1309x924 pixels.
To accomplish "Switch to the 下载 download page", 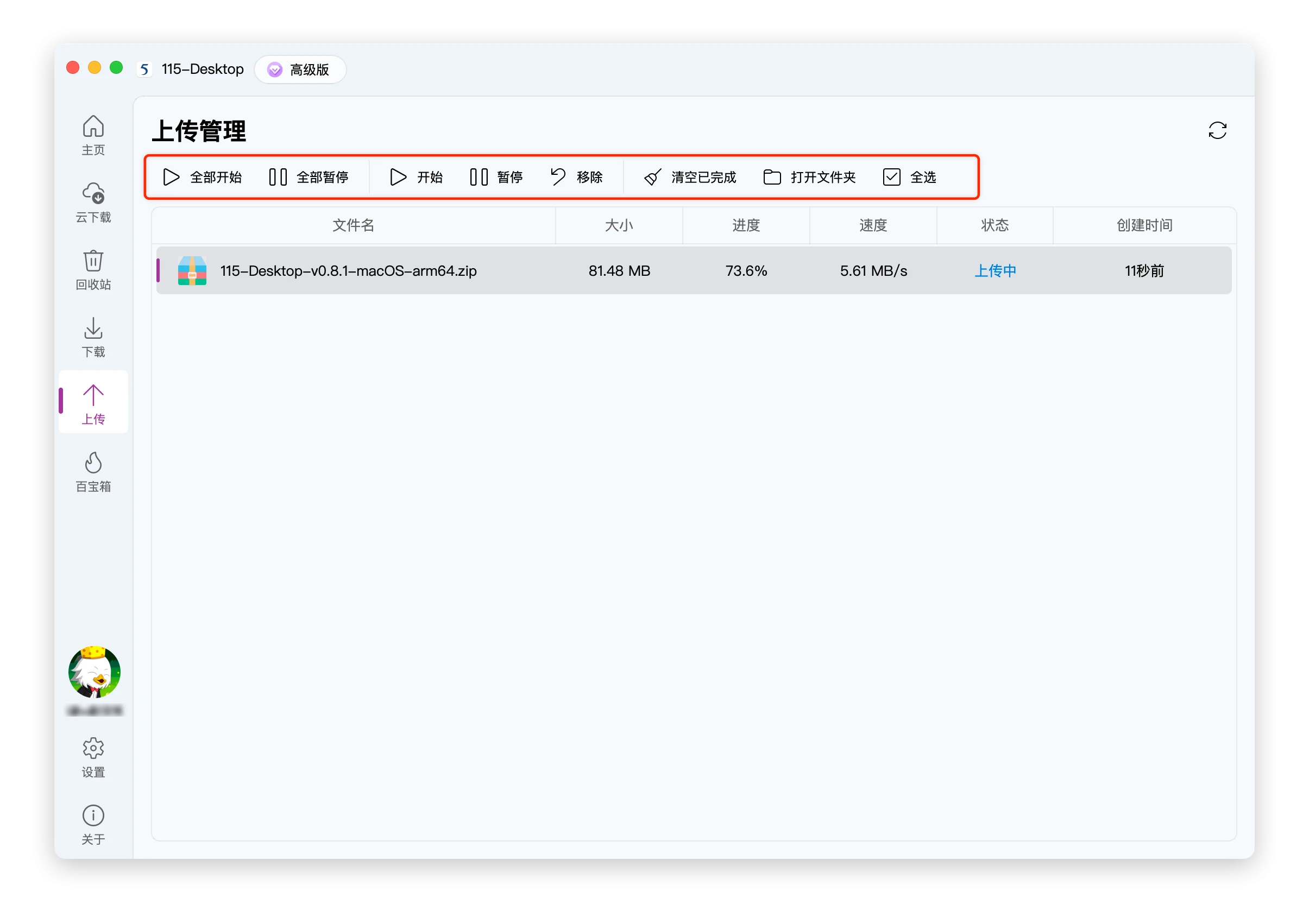I will [93, 336].
